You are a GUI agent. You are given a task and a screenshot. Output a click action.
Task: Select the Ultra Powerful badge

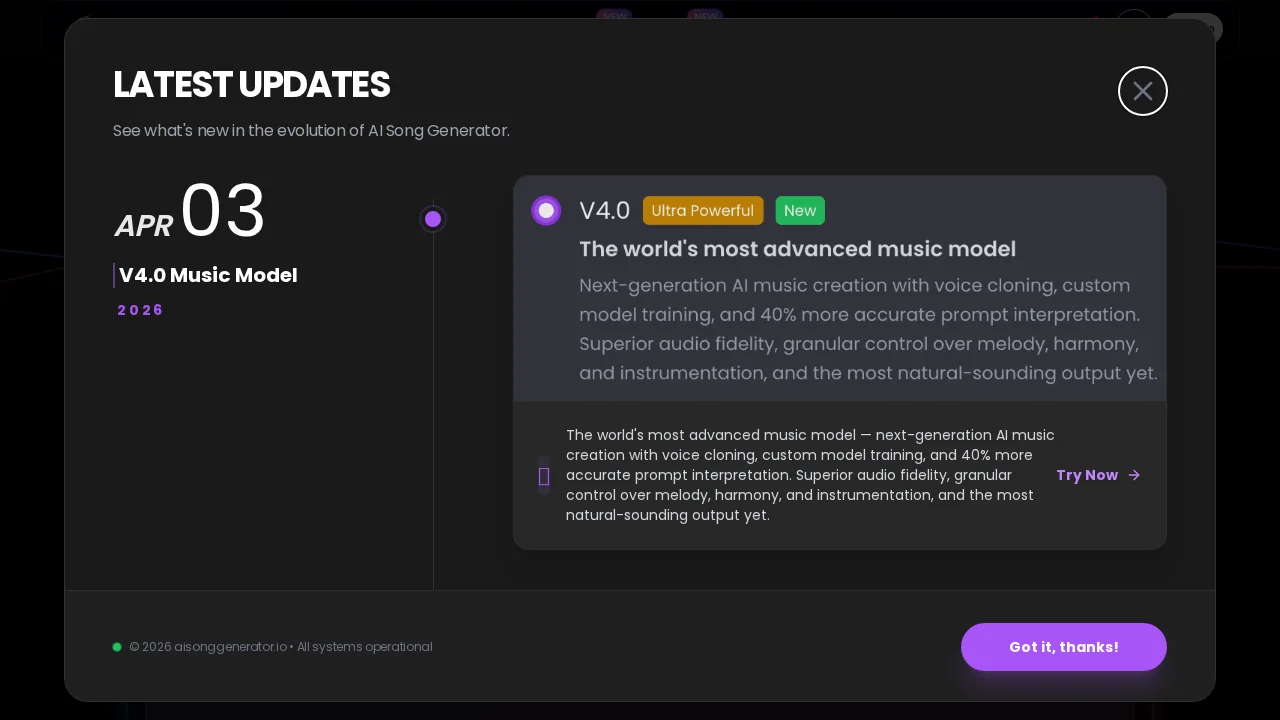pos(703,210)
